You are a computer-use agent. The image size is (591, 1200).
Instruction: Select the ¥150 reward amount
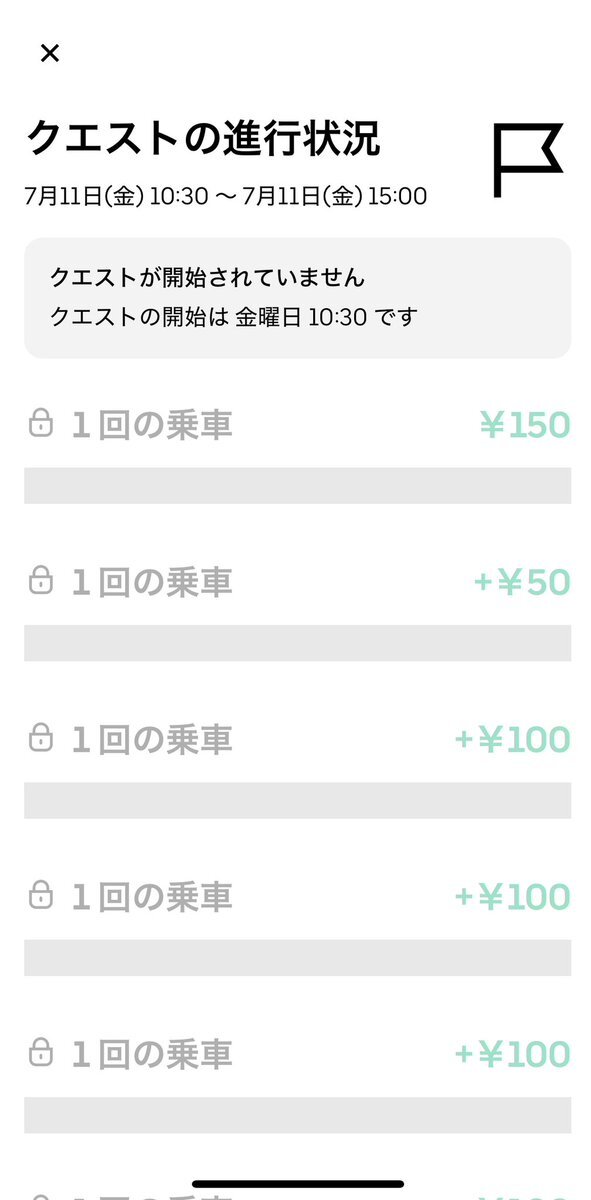525,425
